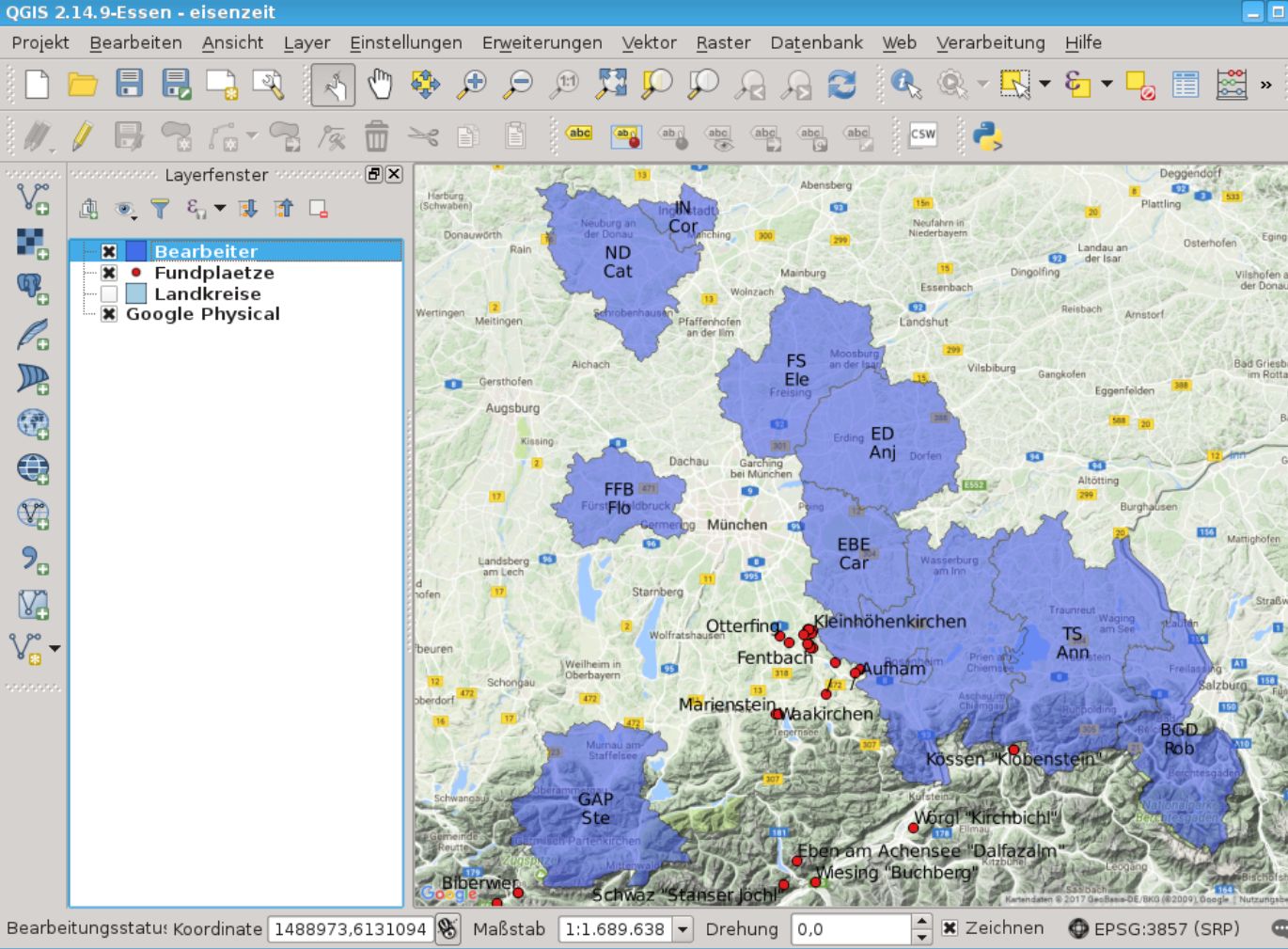
Task: Open the Erweiterungen menu
Action: click(542, 42)
